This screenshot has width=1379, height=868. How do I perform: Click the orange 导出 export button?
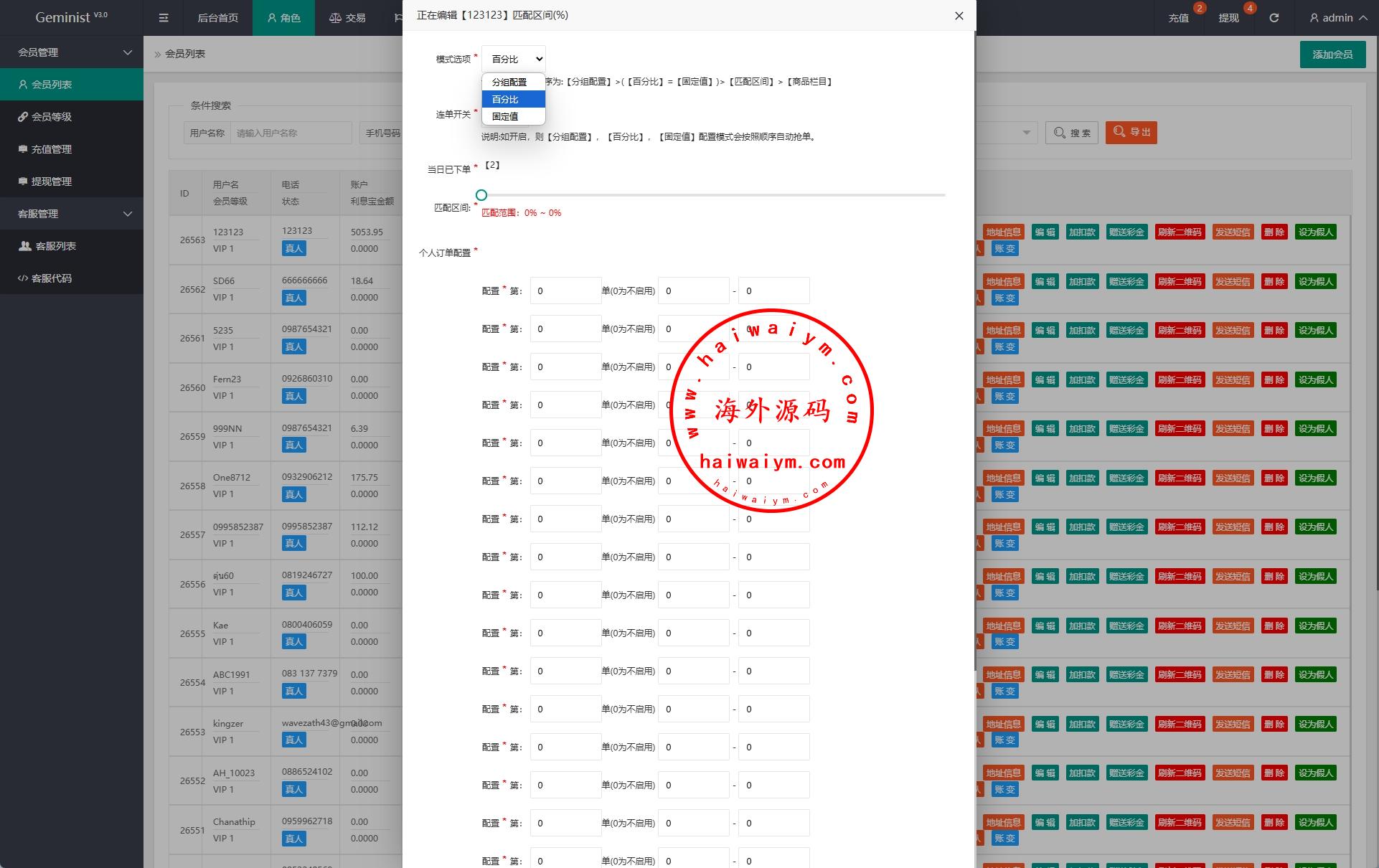point(1131,133)
